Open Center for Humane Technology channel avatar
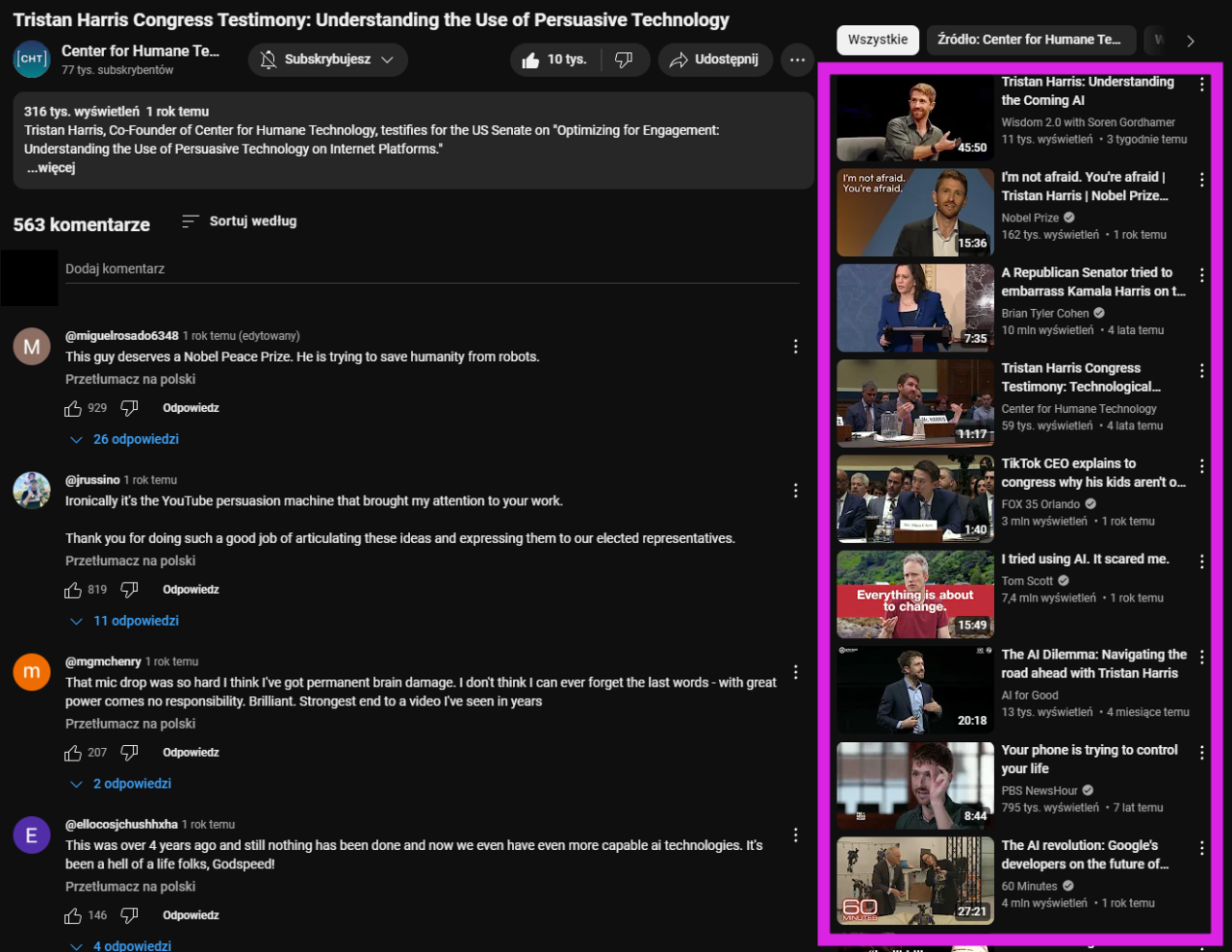This screenshot has height=952, width=1232. pyautogui.click(x=32, y=59)
